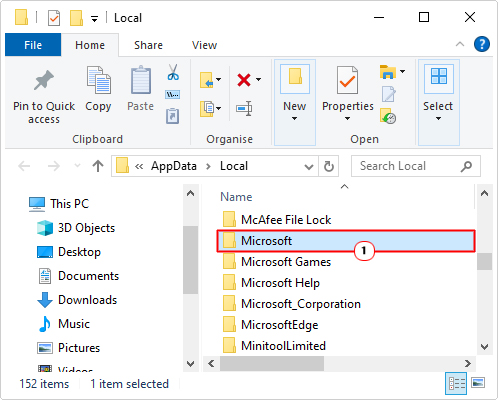
Task: Open the Recent locations dropdown arrow
Action: (77, 165)
